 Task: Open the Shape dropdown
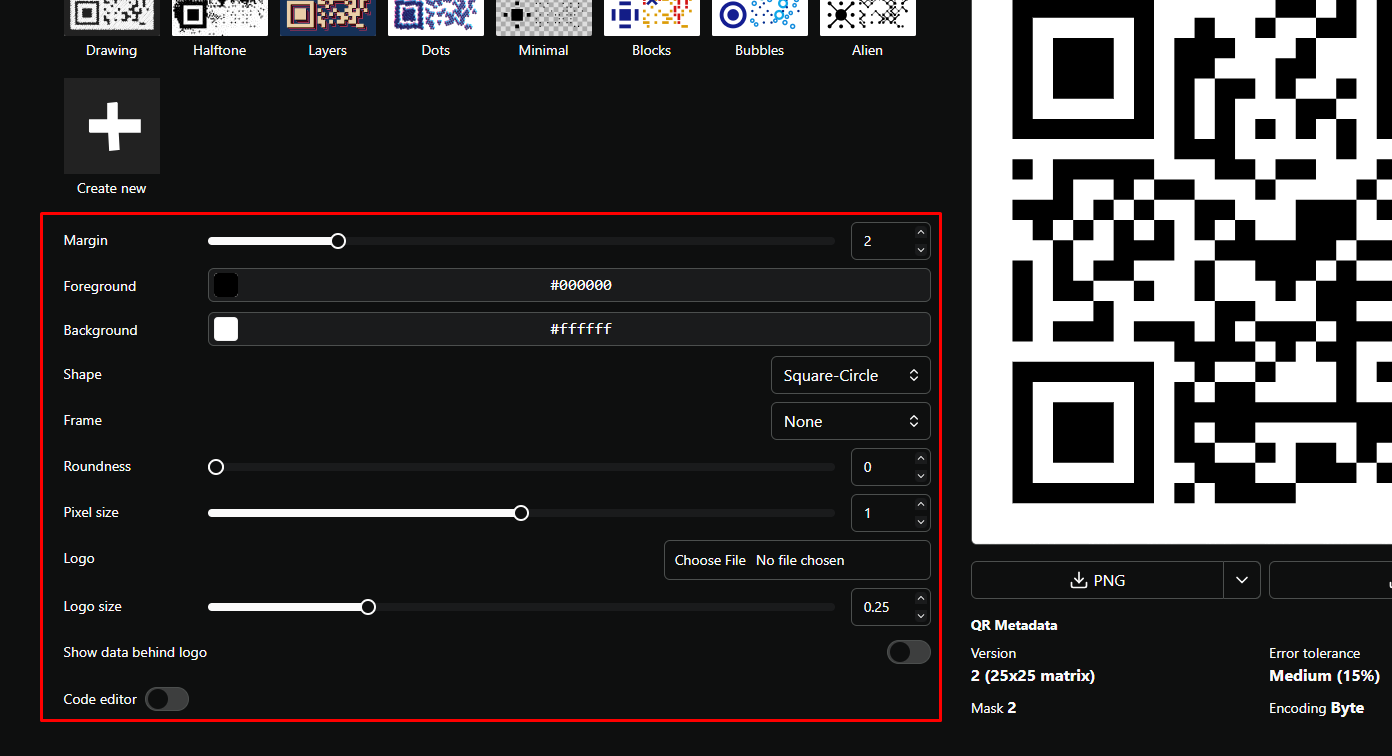coord(850,375)
